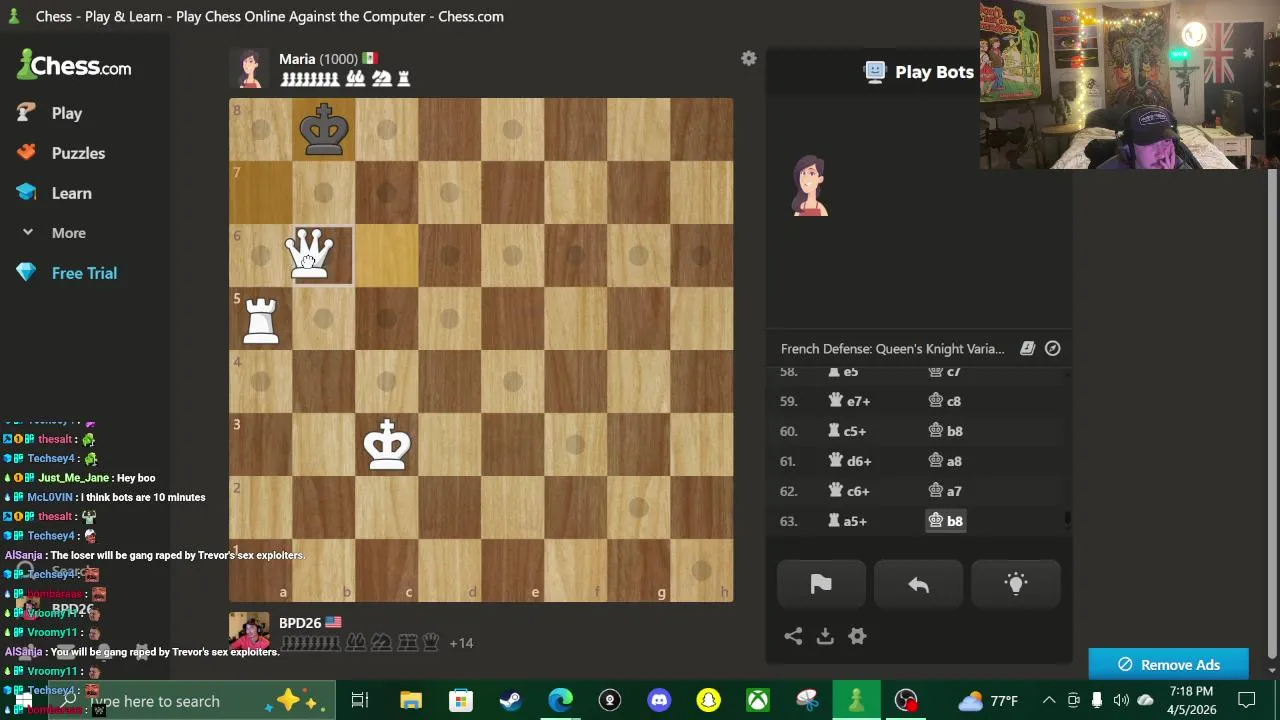The image size is (1280, 720).
Task: Open the volume control in system tray
Action: (x=1121, y=700)
